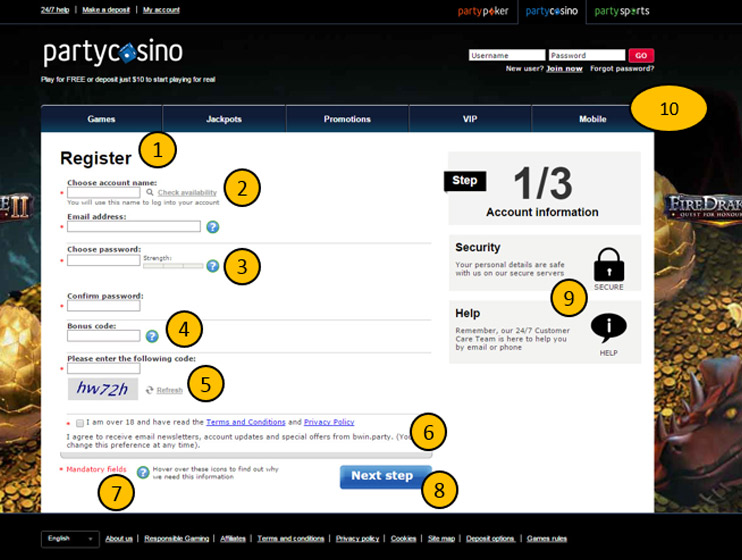Screen dimensions: 742x560
Task: Click the help icon beside Bonus code
Action: coord(152,337)
